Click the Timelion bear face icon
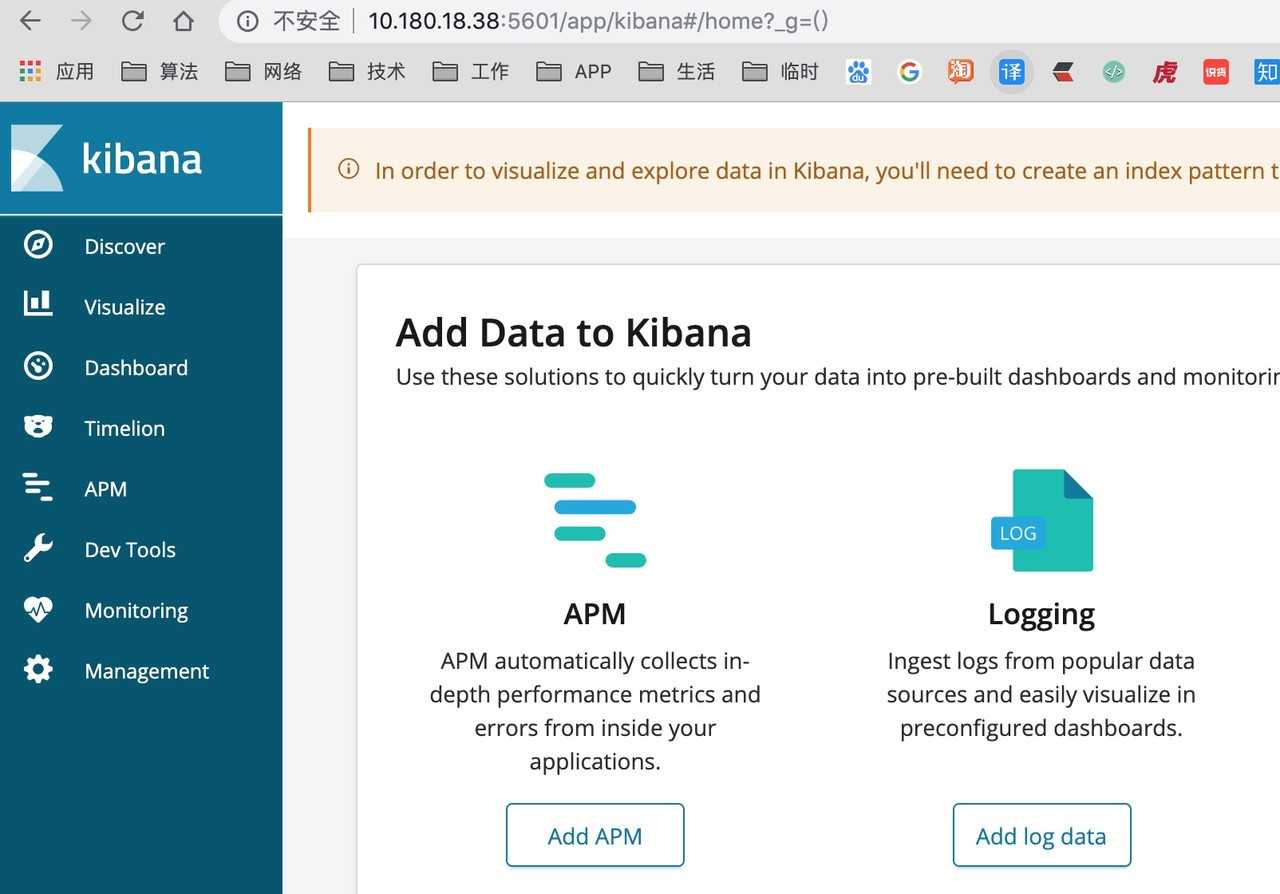Image resolution: width=1280 pixels, height=894 pixels. (x=38, y=427)
